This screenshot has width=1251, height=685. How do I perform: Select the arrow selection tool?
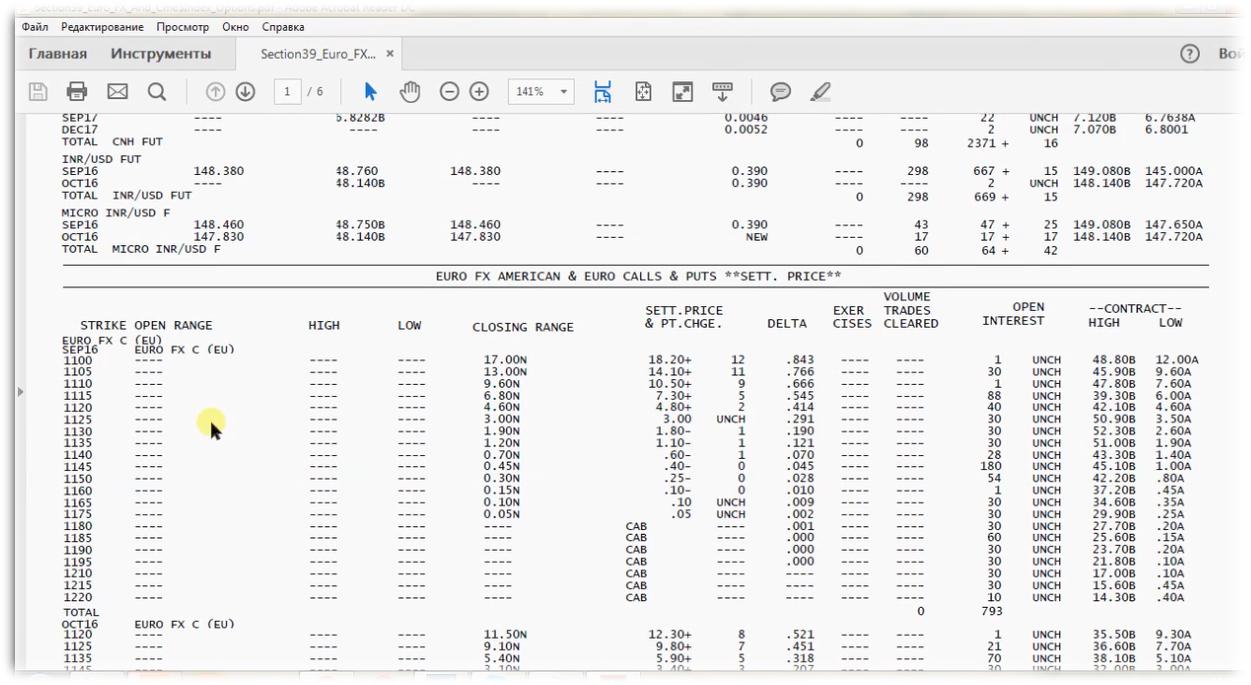370,92
